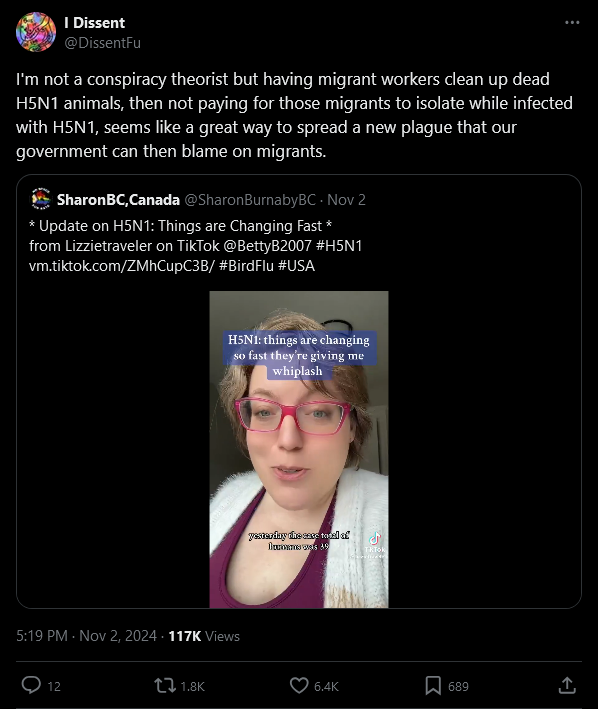The height and width of the screenshot is (709, 598).
Task: Click the #H5N1 hashtag
Action: tap(339, 246)
